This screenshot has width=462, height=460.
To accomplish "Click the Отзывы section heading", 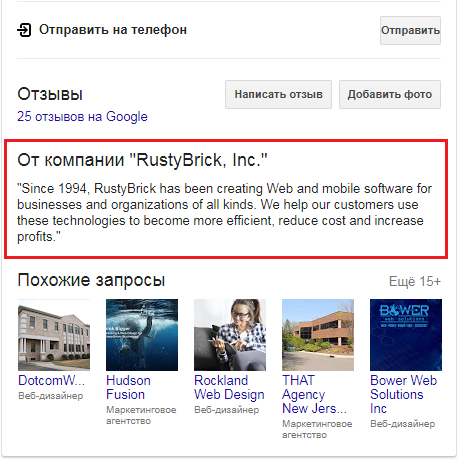I will tap(50, 94).
